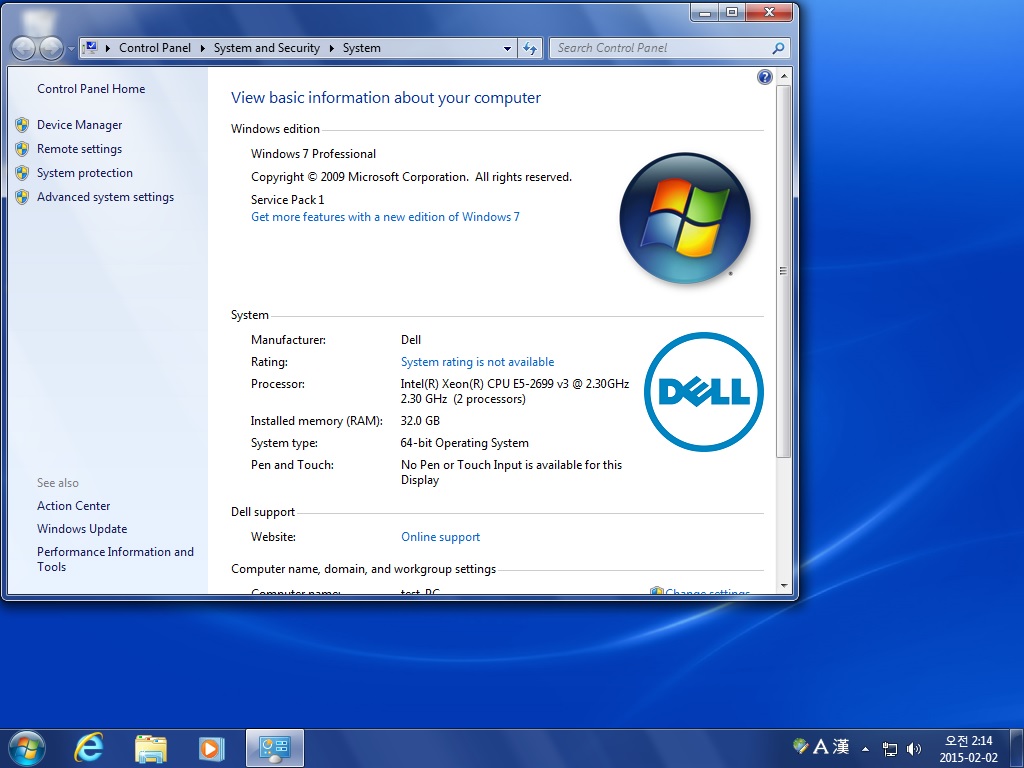This screenshot has height=768, width=1024.
Task: Open Action Center under See also
Action: pos(73,506)
